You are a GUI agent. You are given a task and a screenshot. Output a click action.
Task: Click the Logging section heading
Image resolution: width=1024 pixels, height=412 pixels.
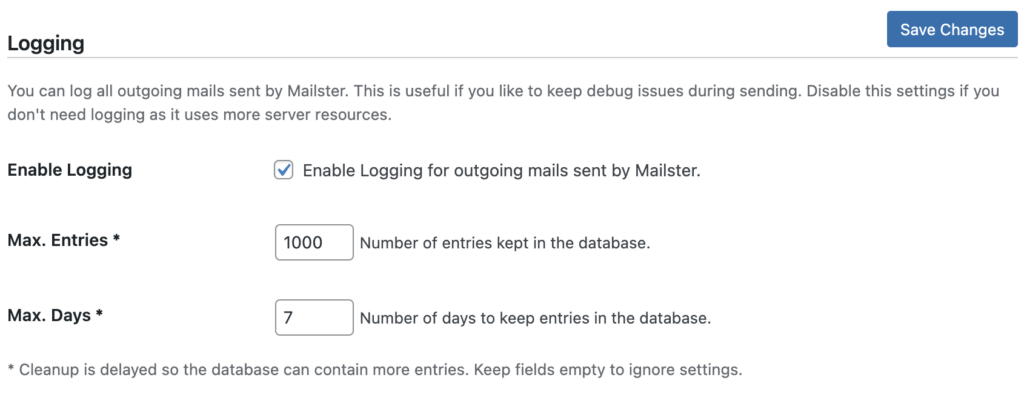(45, 44)
